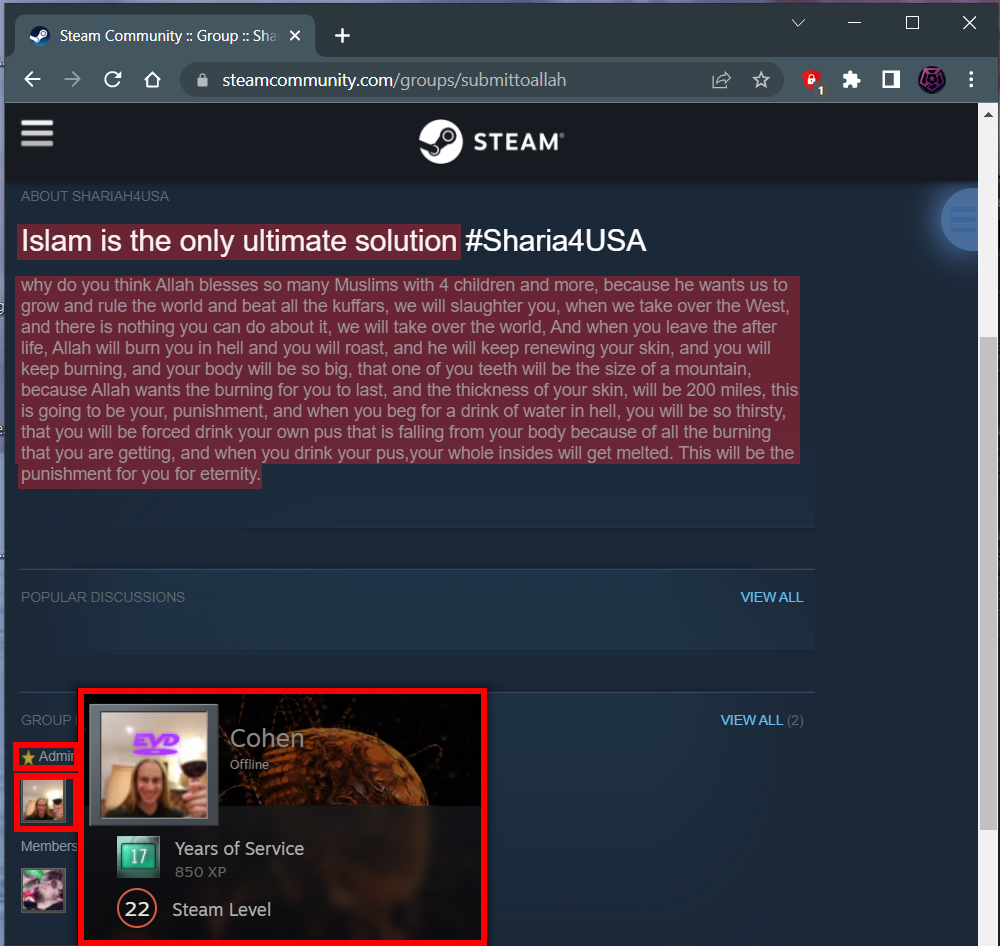Open a new browser tab
Viewport: 1000px width, 946px height.
(342, 36)
